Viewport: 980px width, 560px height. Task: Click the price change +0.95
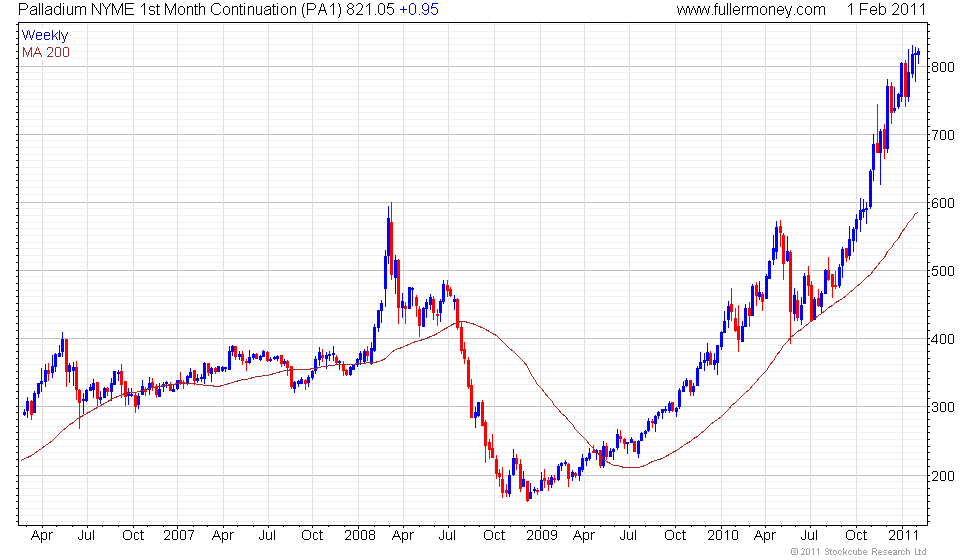pyautogui.click(x=419, y=10)
